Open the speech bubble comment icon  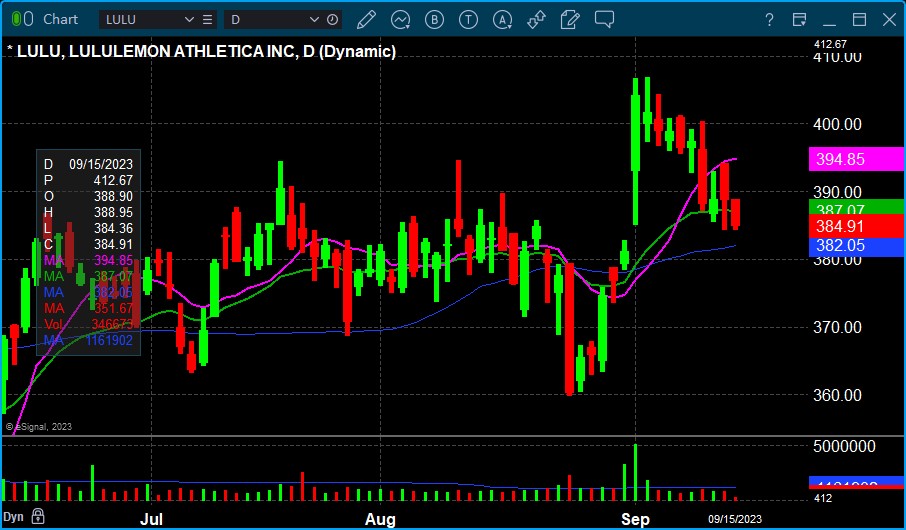tap(604, 19)
